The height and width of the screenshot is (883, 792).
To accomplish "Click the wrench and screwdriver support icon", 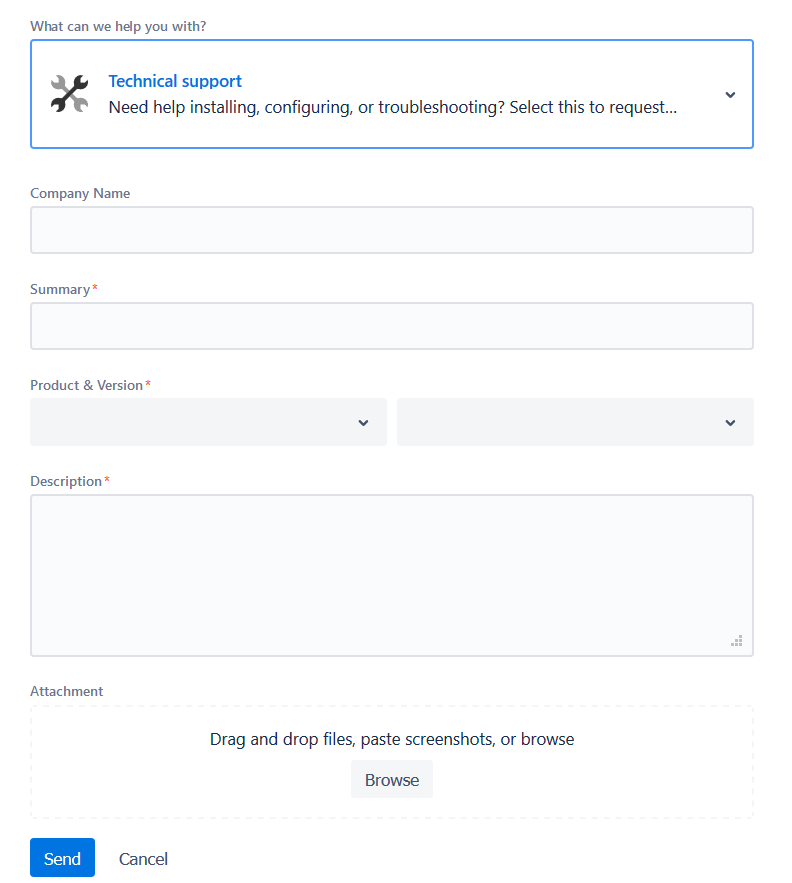I will pos(68,93).
